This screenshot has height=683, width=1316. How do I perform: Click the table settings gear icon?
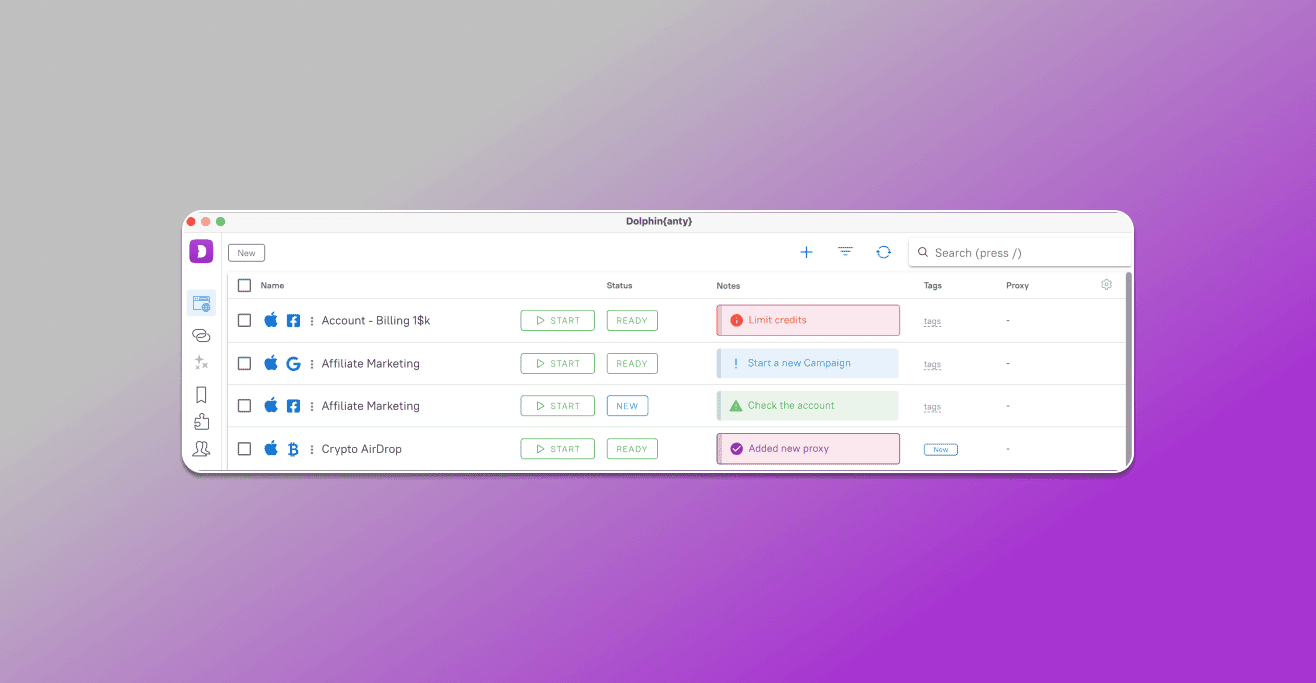[1106, 285]
